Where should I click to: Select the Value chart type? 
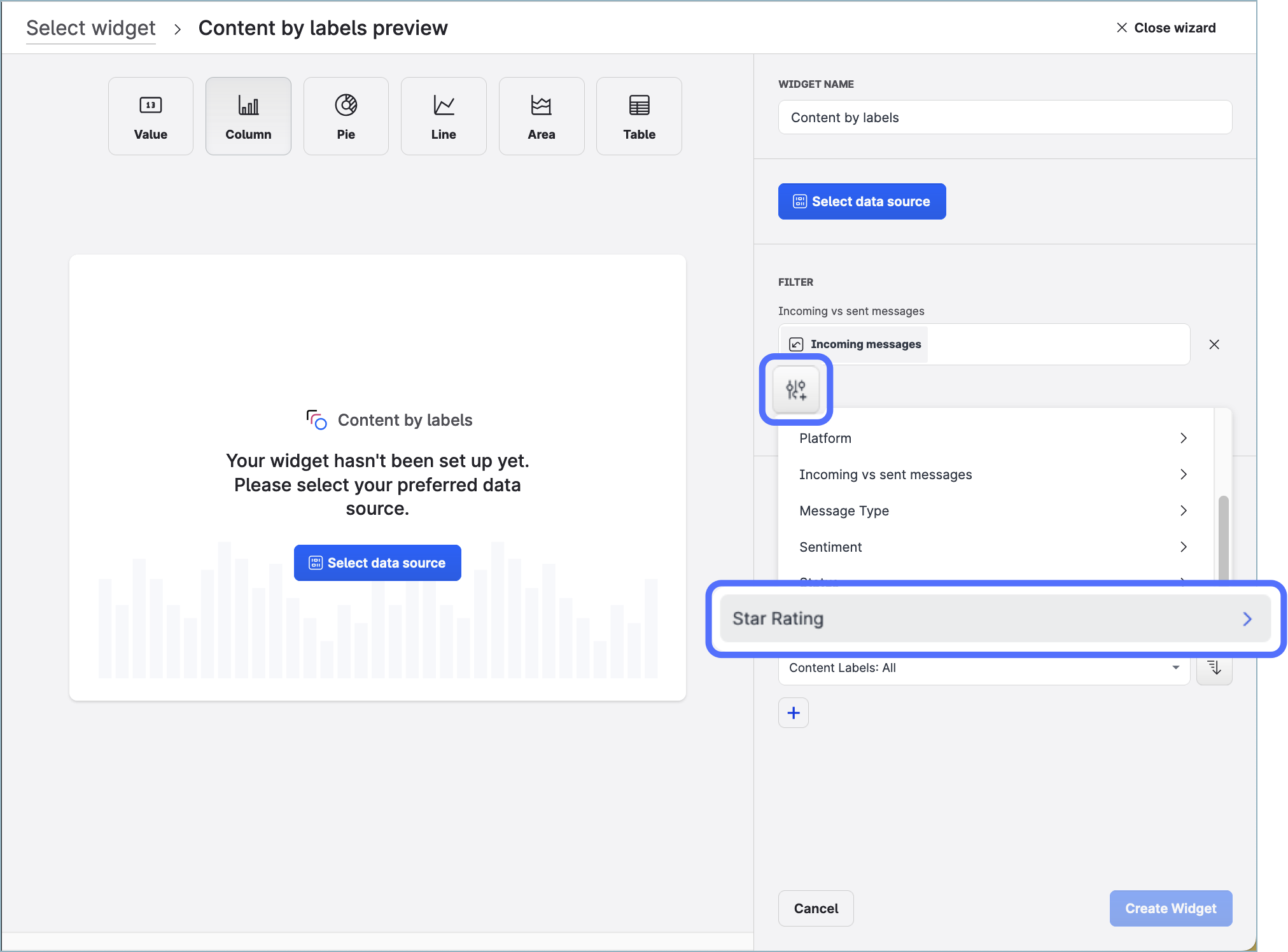[151, 116]
